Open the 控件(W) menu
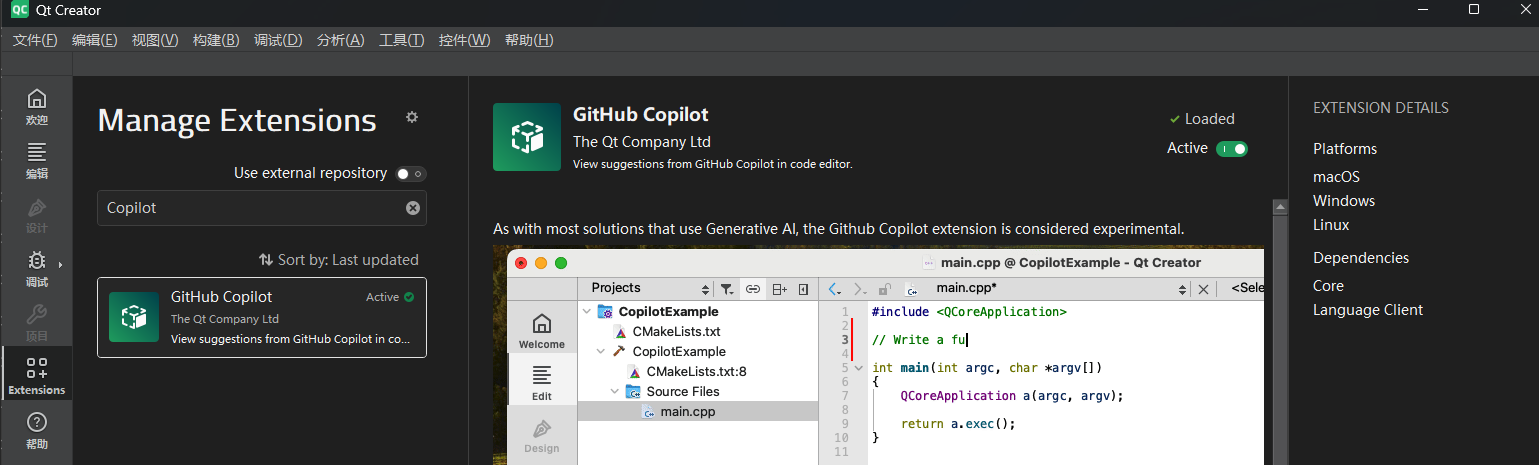This screenshot has height=465, width=1539. click(465, 40)
